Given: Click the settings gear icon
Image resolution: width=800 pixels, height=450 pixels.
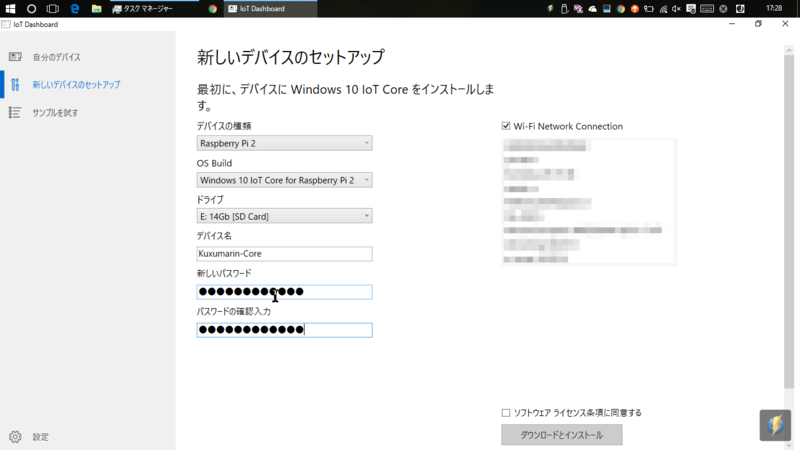Looking at the screenshot, I should (15, 437).
